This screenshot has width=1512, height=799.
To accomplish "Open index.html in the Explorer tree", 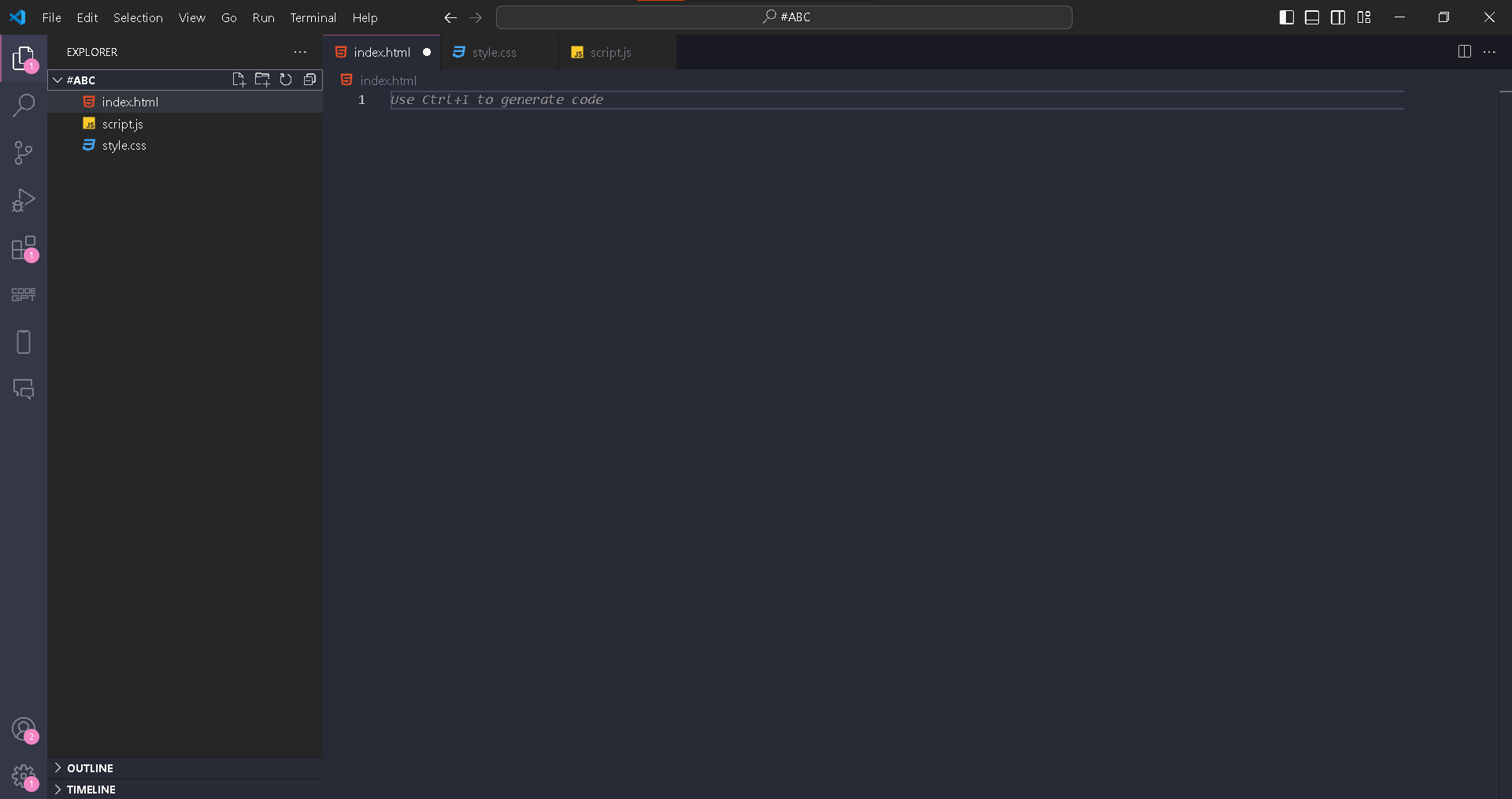I will pyautogui.click(x=185, y=102).
